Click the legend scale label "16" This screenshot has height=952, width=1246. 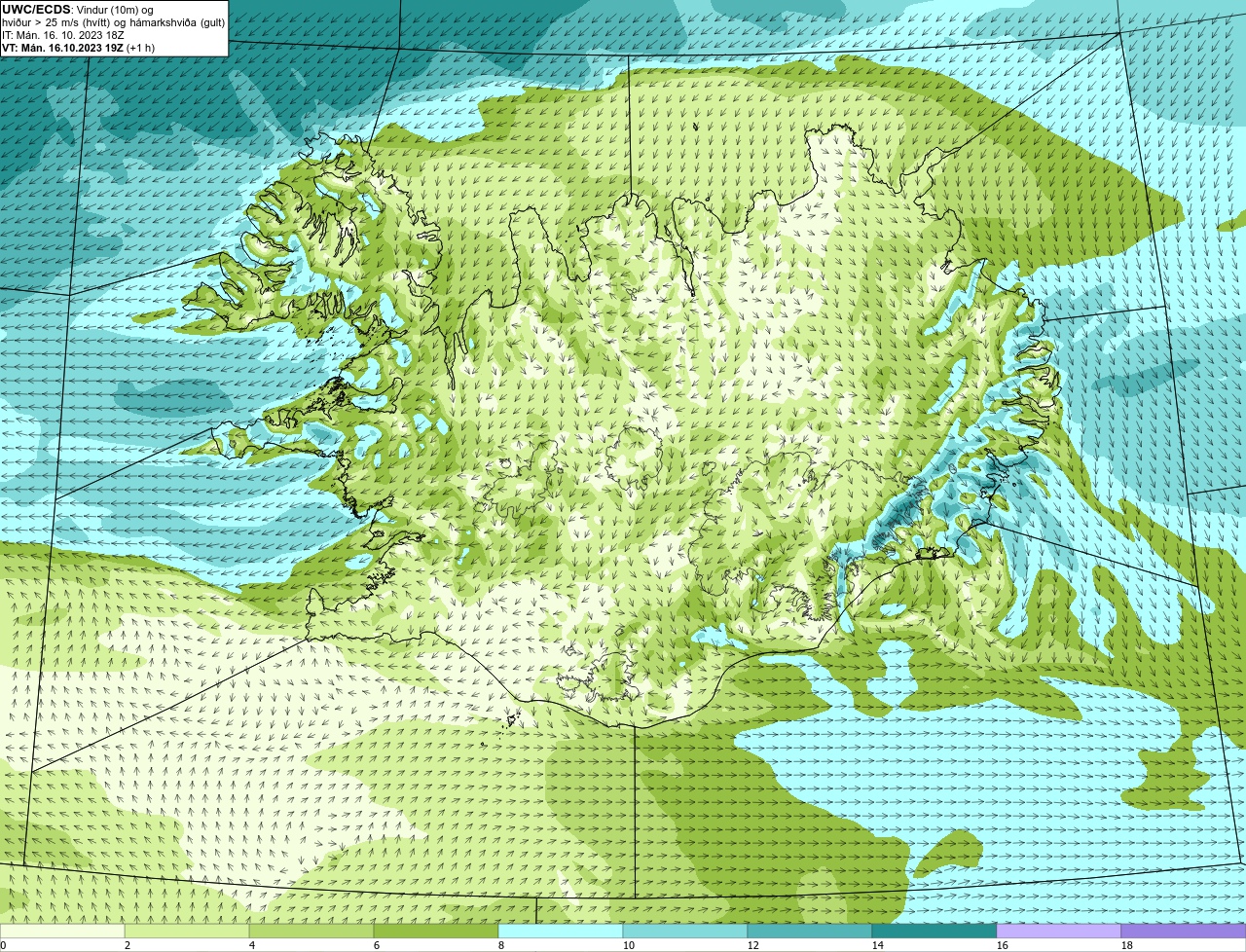1003,945
